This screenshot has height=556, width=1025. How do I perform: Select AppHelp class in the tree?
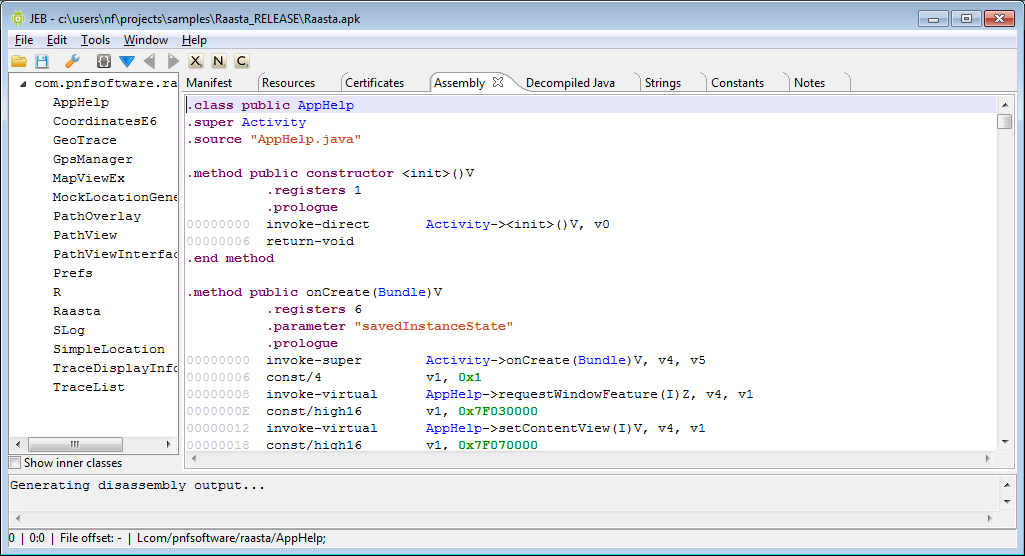(x=80, y=103)
